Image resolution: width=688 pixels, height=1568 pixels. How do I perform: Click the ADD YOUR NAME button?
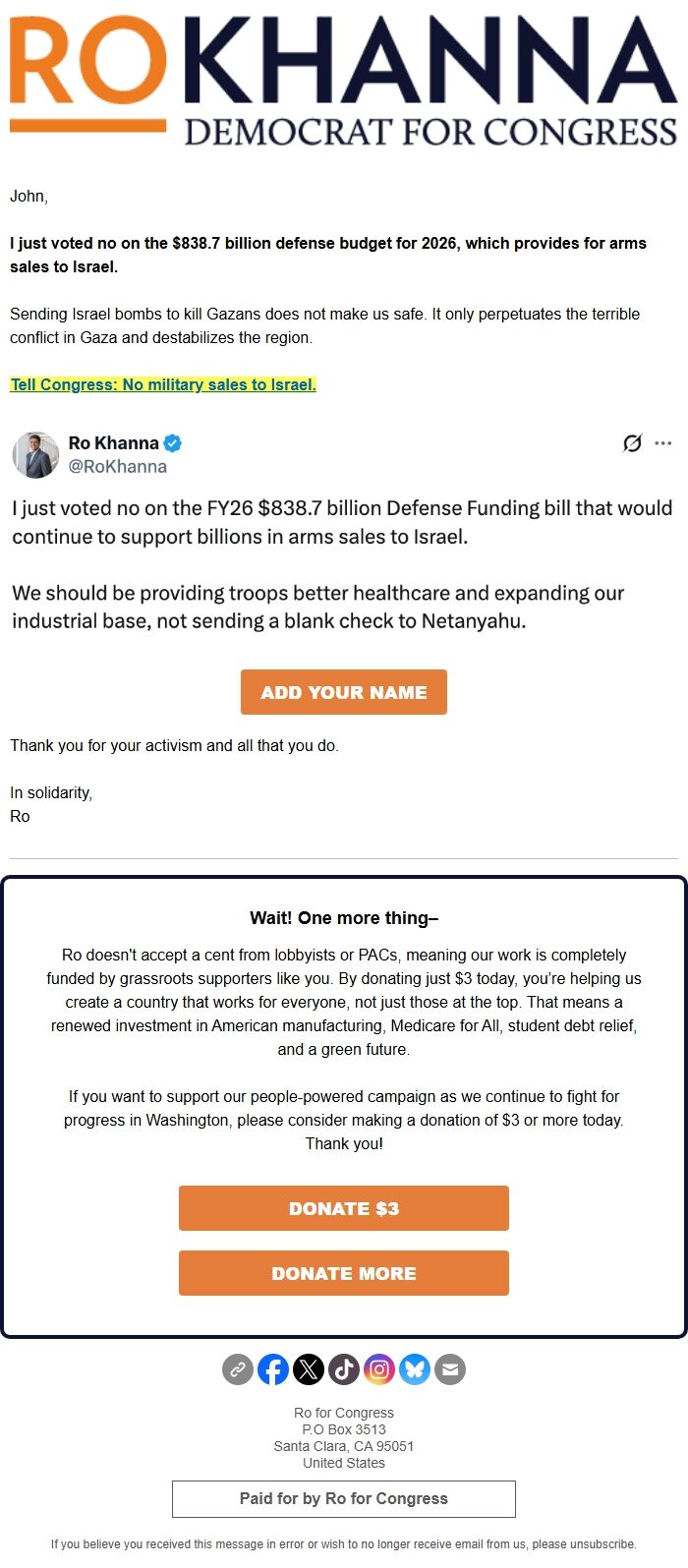[343, 692]
